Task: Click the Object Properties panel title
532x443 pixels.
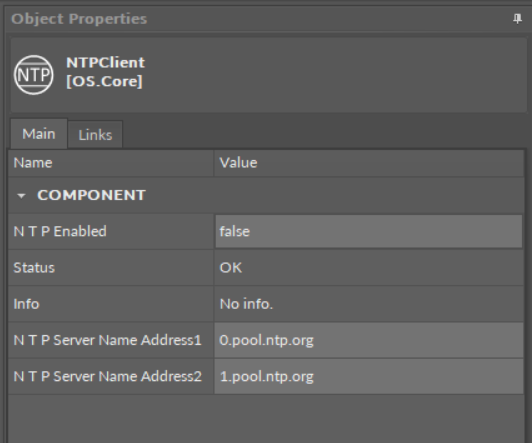Action: (79, 19)
